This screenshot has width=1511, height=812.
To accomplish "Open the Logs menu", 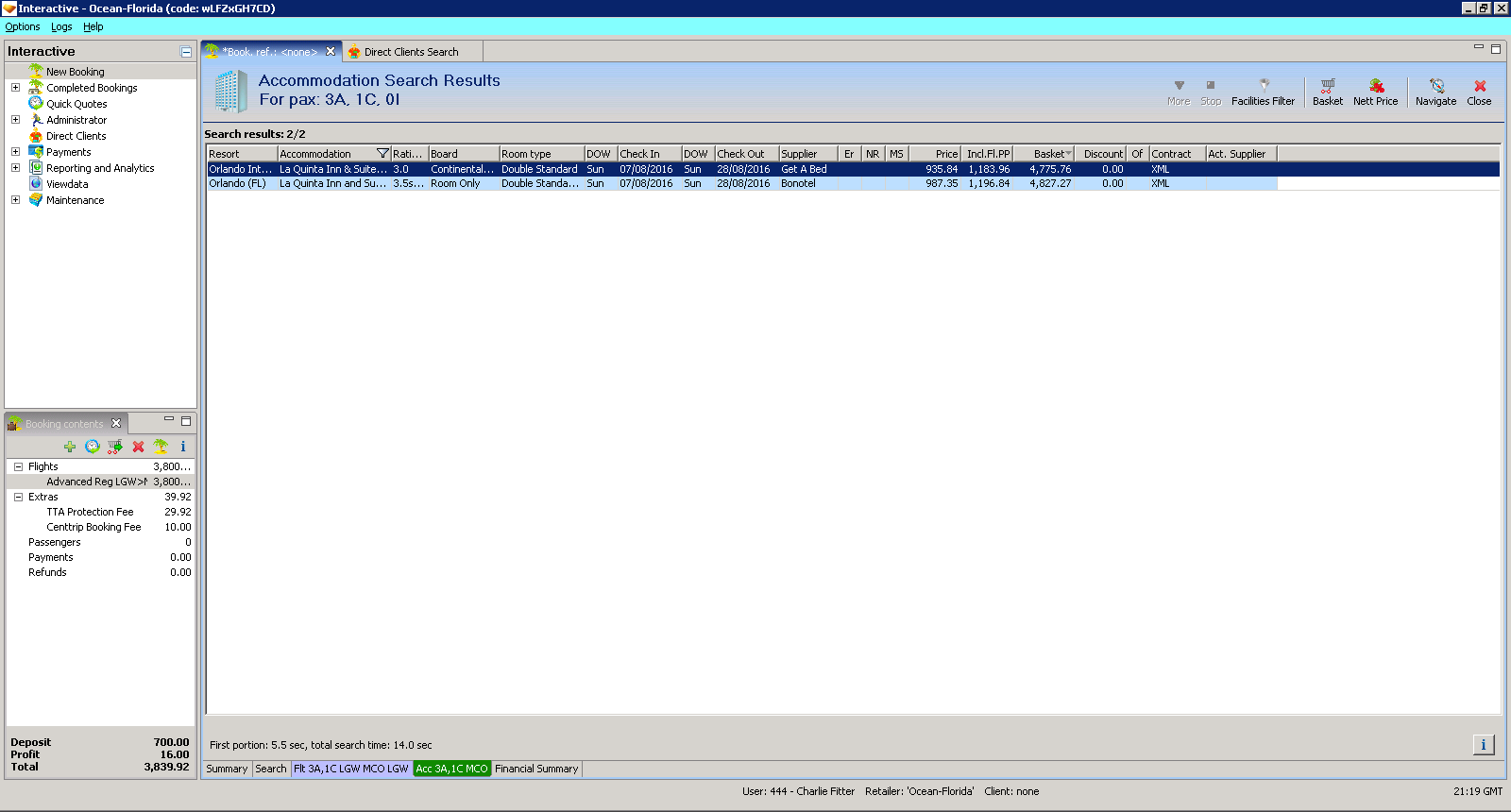I will [61, 26].
